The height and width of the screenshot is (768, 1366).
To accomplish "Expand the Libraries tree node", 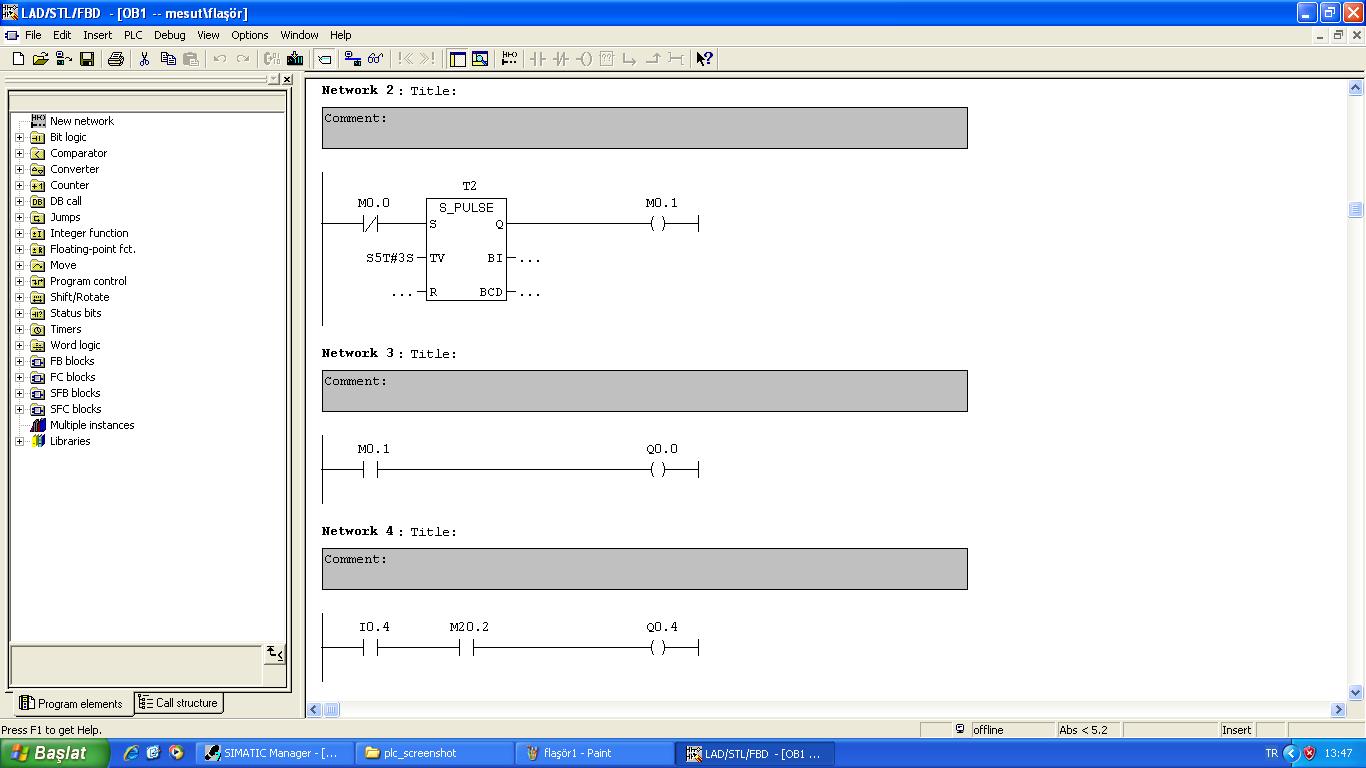I will [19, 441].
